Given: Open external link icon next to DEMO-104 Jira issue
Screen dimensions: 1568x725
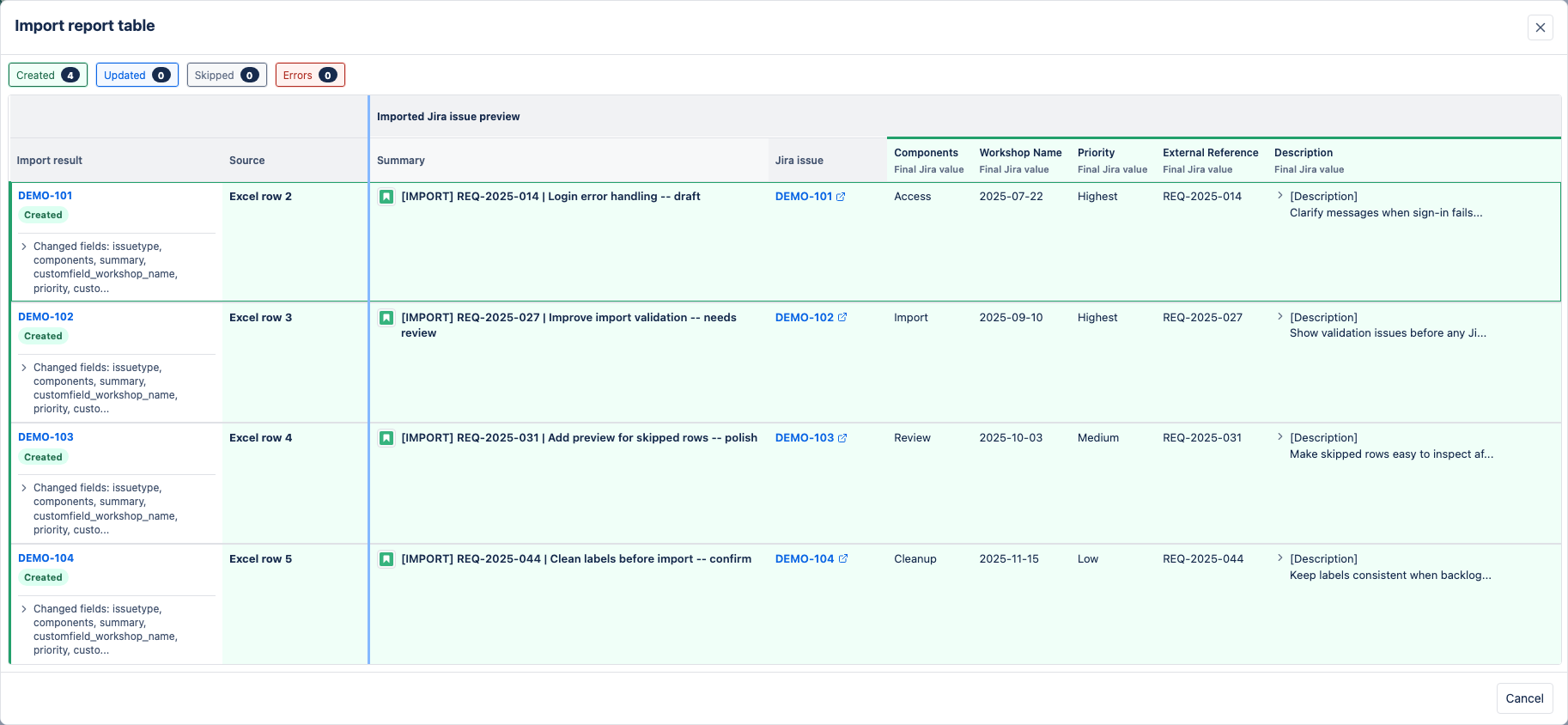Looking at the screenshot, I should (842, 559).
